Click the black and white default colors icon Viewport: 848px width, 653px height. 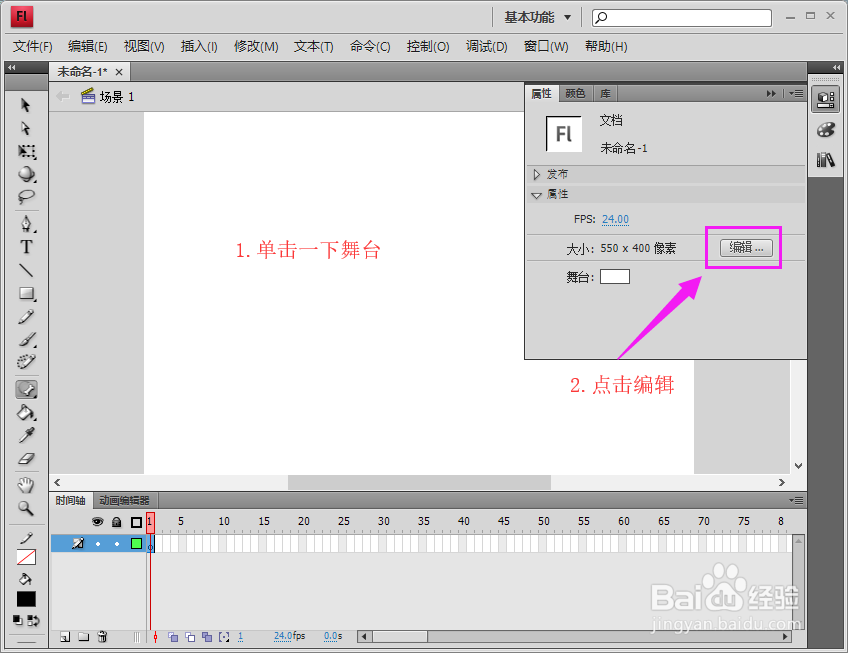click(x=18, y=620)
